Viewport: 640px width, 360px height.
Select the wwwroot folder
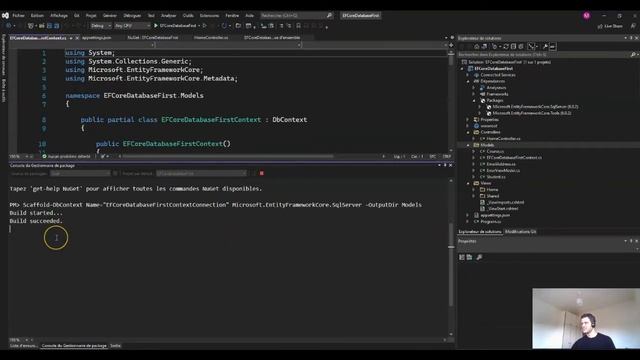489,126
